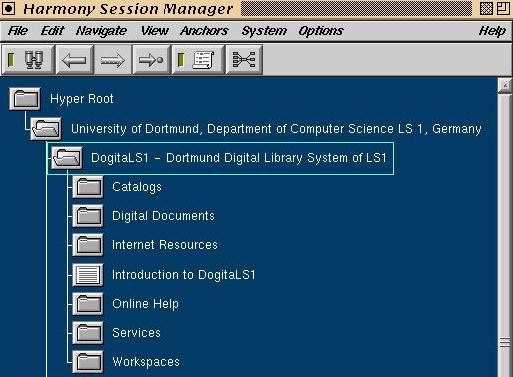Image resolution: width=513 pixels, height=377 pixels.
Task: Select University of Dortmund collection label
Action: [276, 129]
